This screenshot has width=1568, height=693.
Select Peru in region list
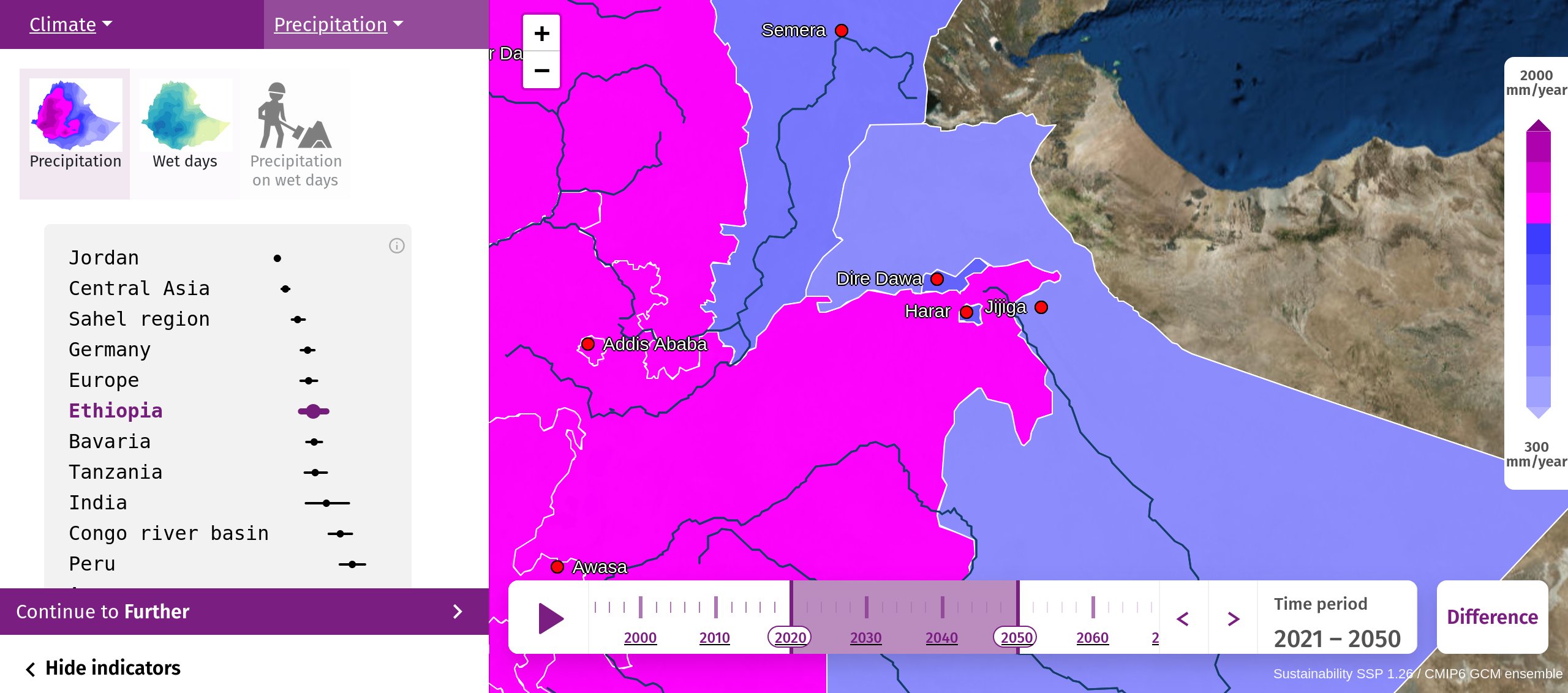tap(92, 564)
